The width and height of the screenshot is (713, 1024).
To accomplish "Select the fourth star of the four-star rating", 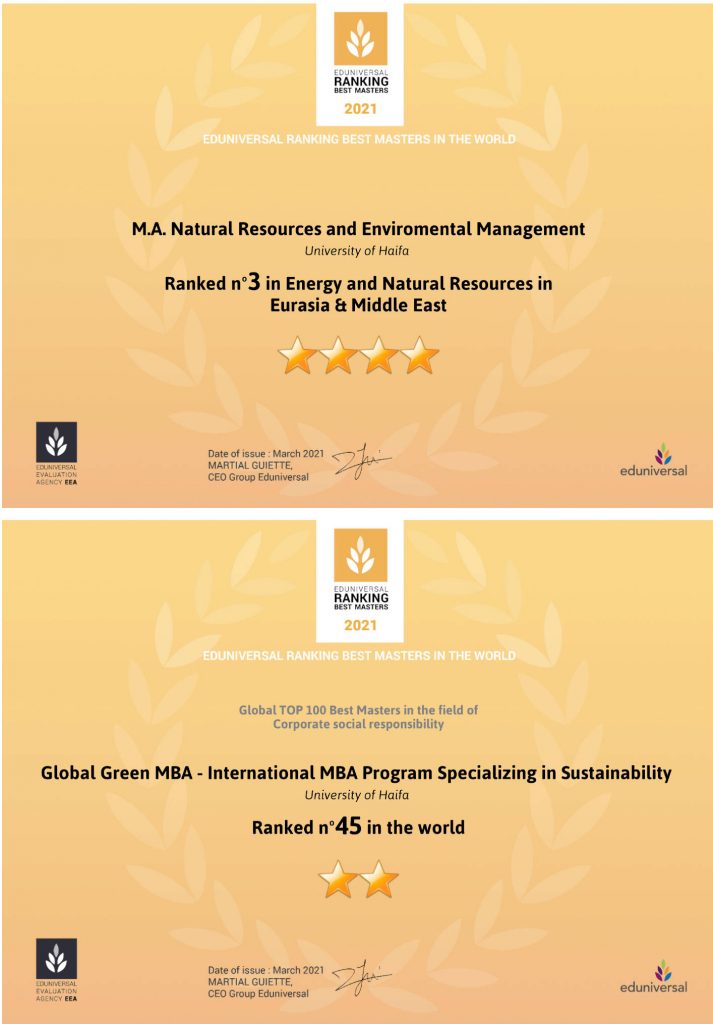I will click(419, 355).
